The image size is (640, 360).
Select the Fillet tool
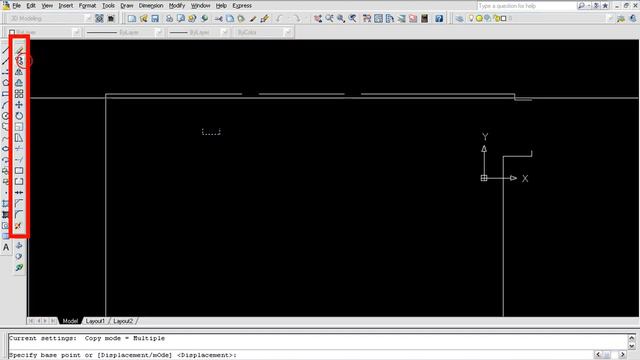pyautogui.click(x=19, y=214)
